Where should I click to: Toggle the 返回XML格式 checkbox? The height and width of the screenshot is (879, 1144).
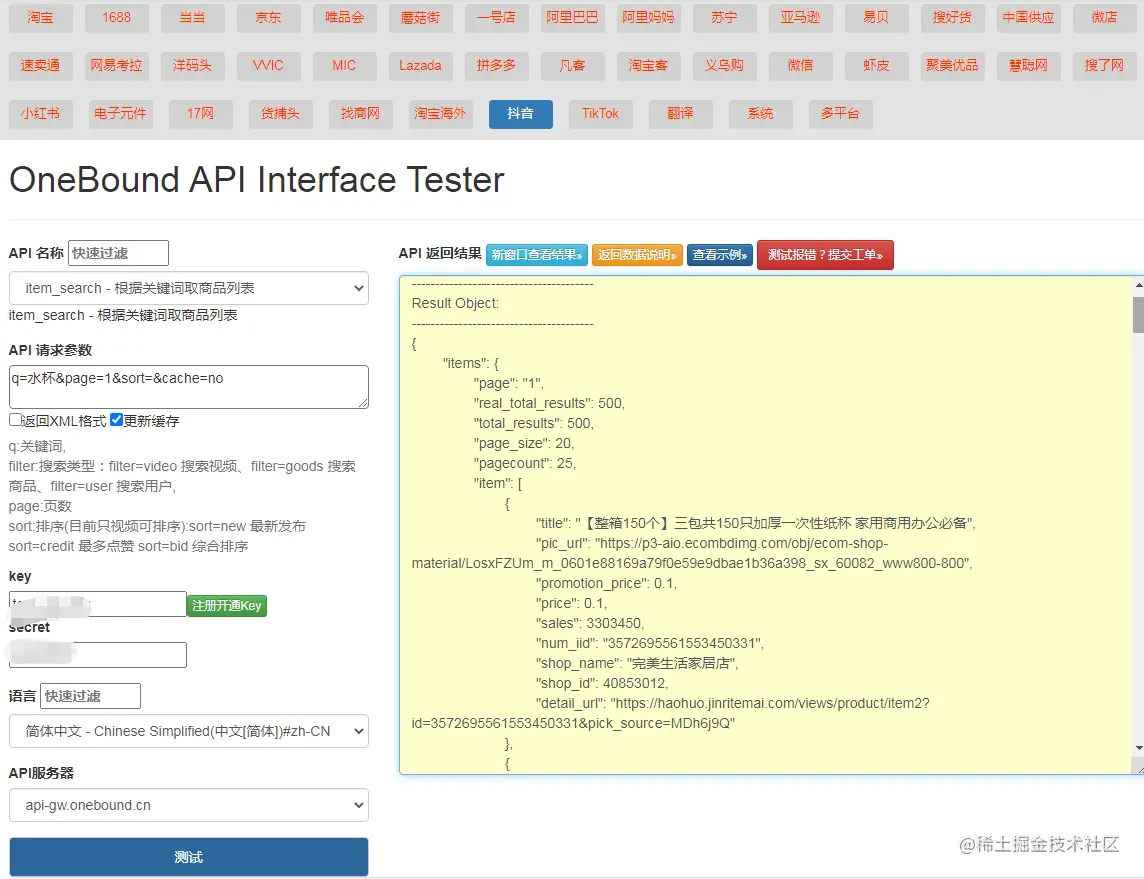pos(15,419)
